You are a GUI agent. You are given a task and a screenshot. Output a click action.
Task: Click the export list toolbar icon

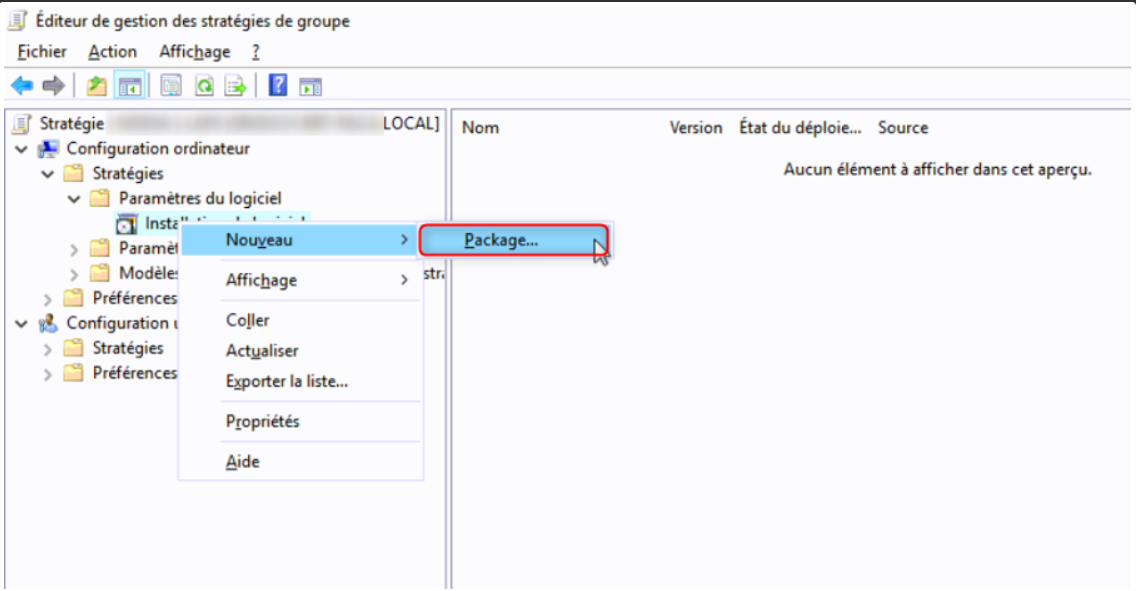point(235,86)
